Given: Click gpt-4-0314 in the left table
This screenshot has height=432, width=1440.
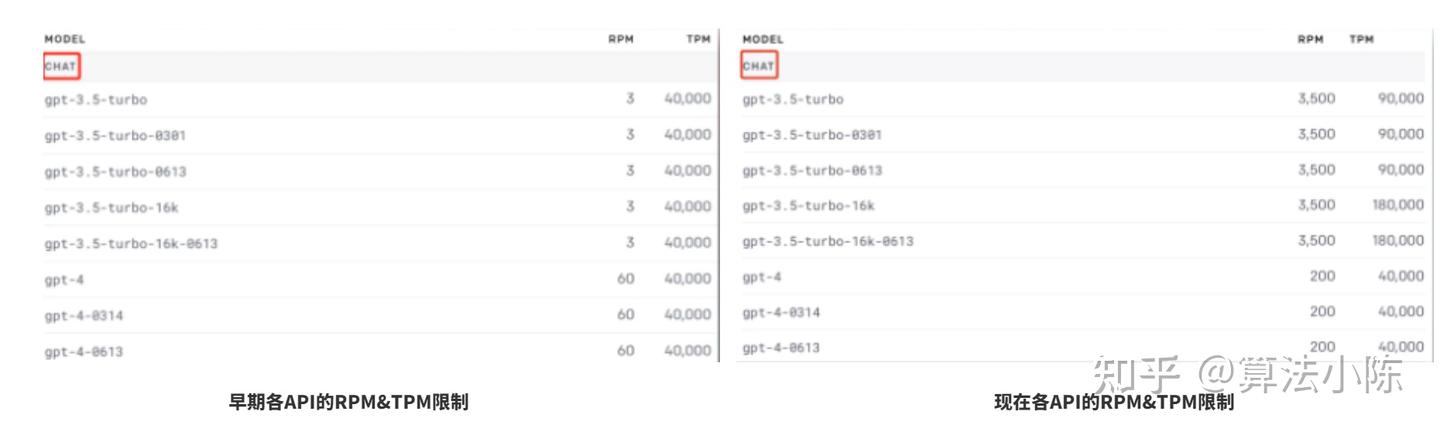Looking at the screenshot, I should click(84, 315).
